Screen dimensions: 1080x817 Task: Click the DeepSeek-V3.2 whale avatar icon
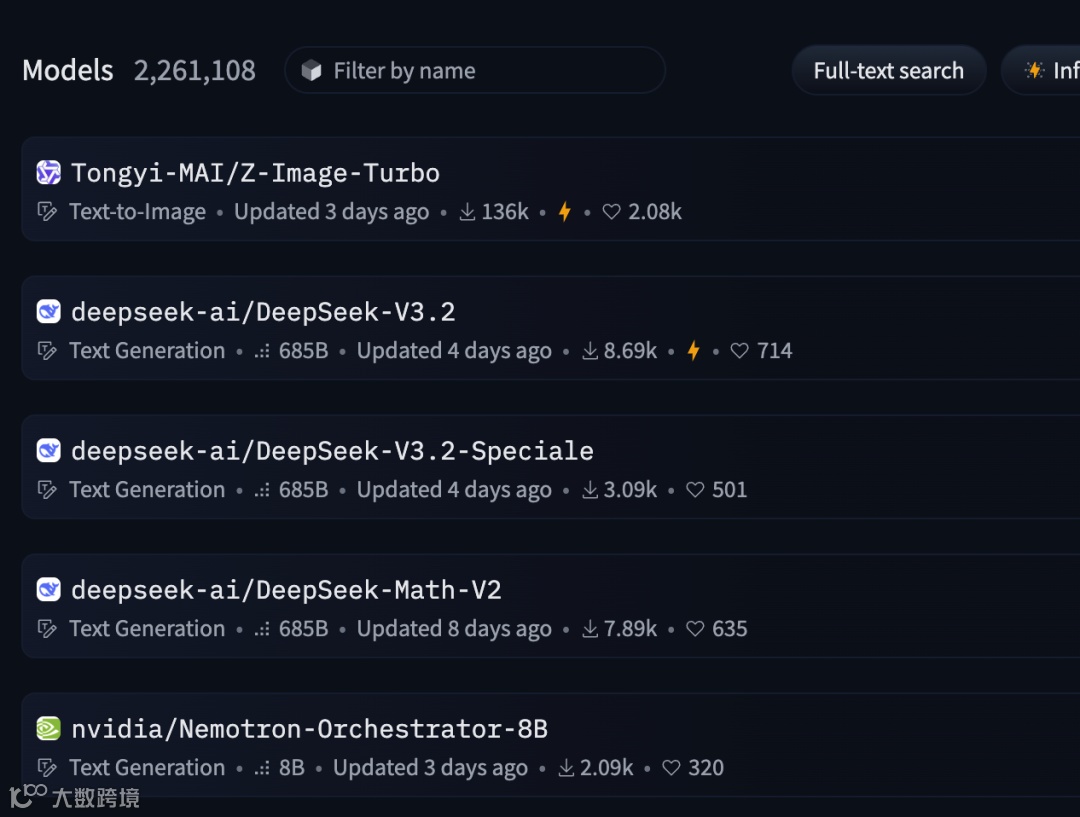(x=48, y=312)
